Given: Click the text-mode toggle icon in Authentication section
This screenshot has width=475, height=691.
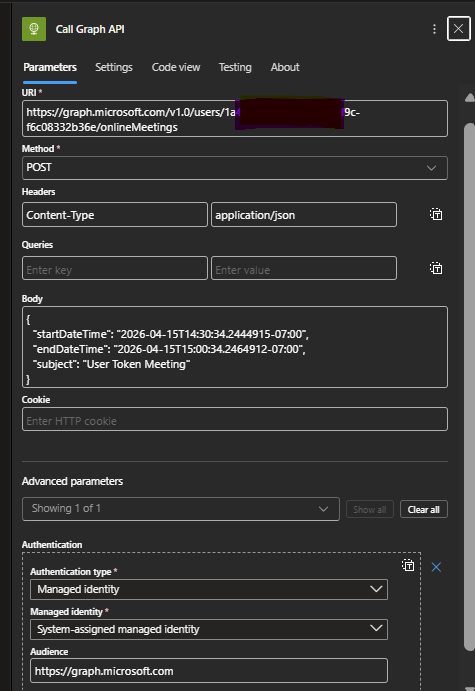Looking at the screenshot, I should 408,565.
